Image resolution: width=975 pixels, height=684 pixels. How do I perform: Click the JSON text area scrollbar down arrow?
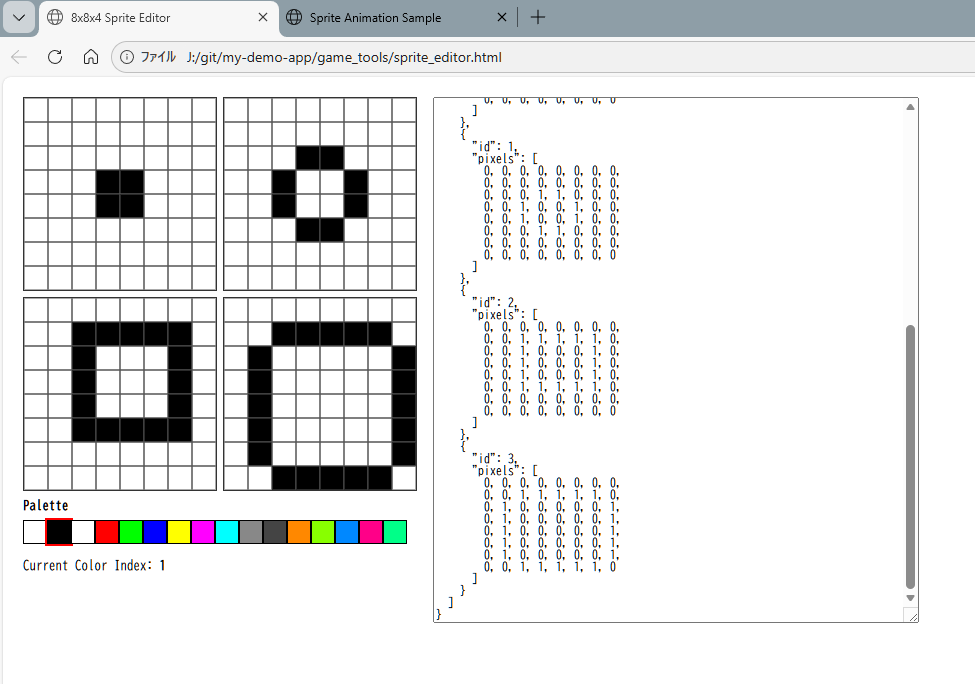(910, 598)
